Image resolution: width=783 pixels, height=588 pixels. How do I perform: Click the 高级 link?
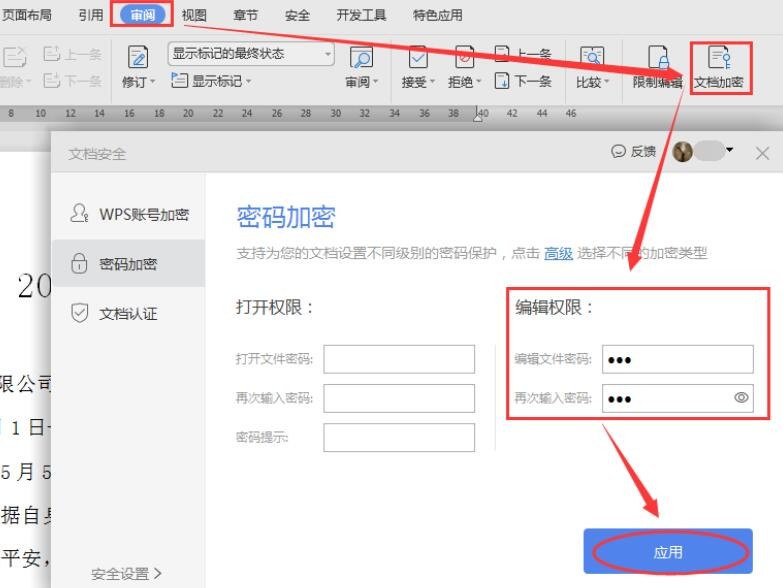tap(558, 254)
